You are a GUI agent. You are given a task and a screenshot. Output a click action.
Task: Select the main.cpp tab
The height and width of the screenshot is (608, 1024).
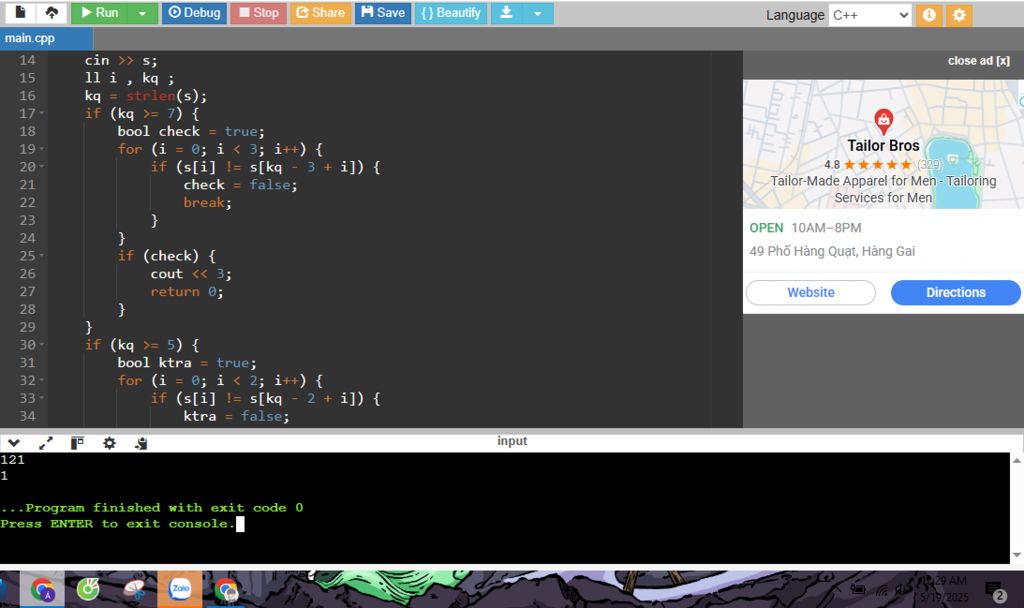click(30, 38)
